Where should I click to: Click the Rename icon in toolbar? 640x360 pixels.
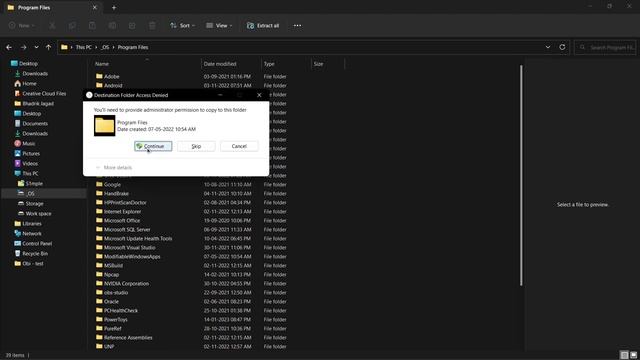112,25
